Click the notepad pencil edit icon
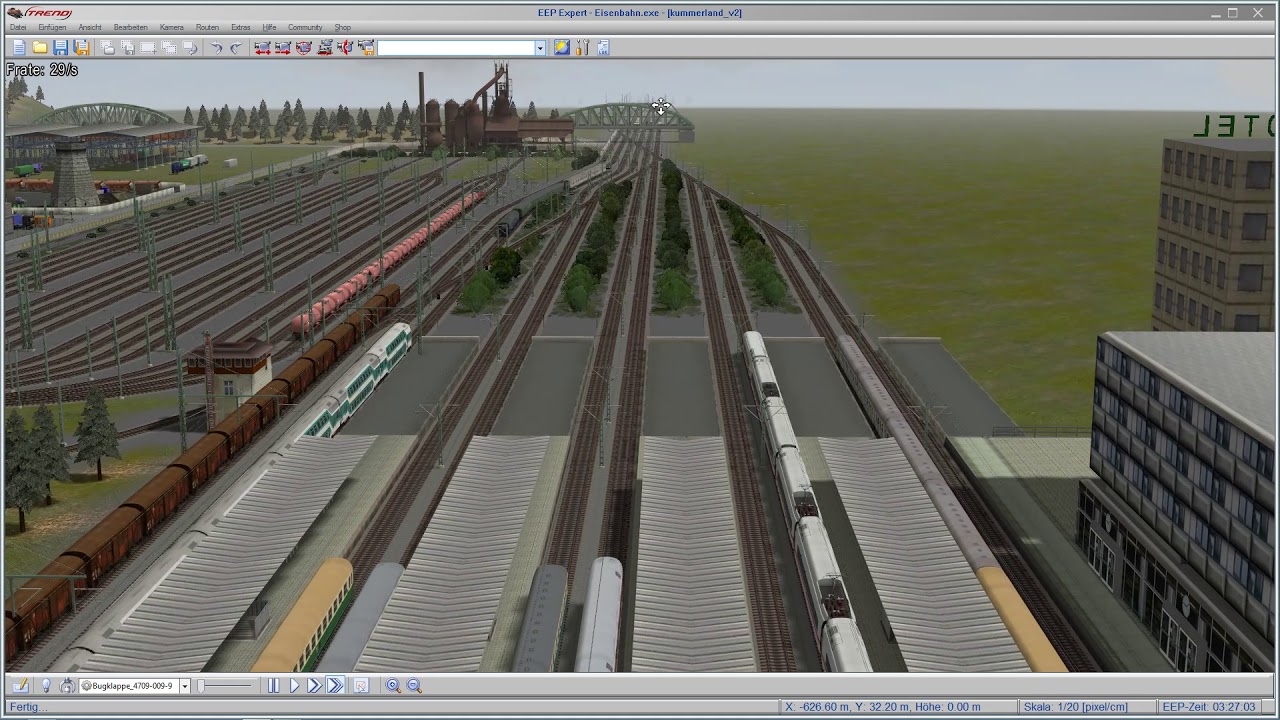This screenshot has width=1280, height=720. tap(21, 686)
